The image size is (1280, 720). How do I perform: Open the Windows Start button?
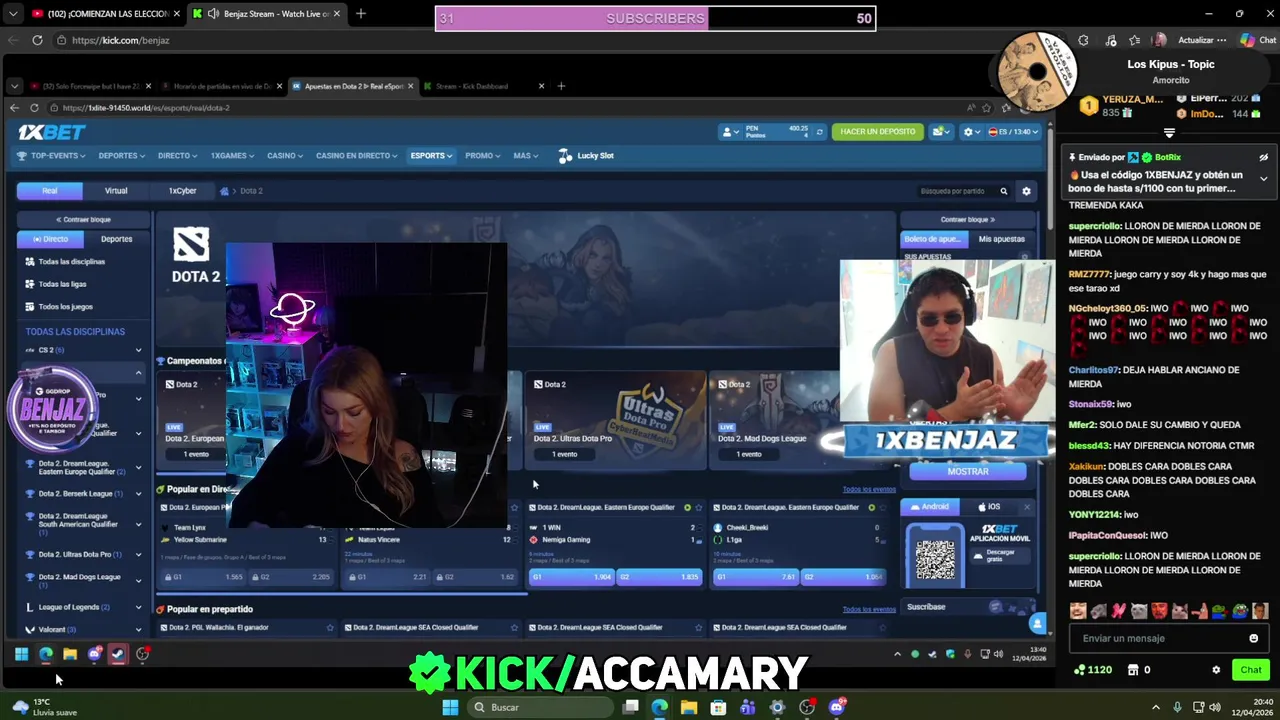tap(450, 708)
